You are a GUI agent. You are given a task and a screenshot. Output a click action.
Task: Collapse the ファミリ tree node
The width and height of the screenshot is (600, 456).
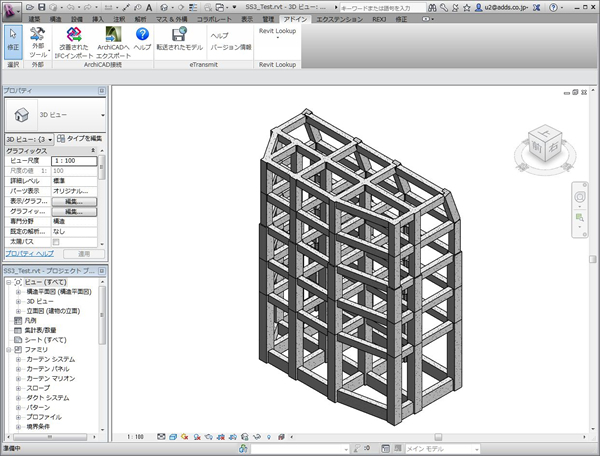coord(8,350)
